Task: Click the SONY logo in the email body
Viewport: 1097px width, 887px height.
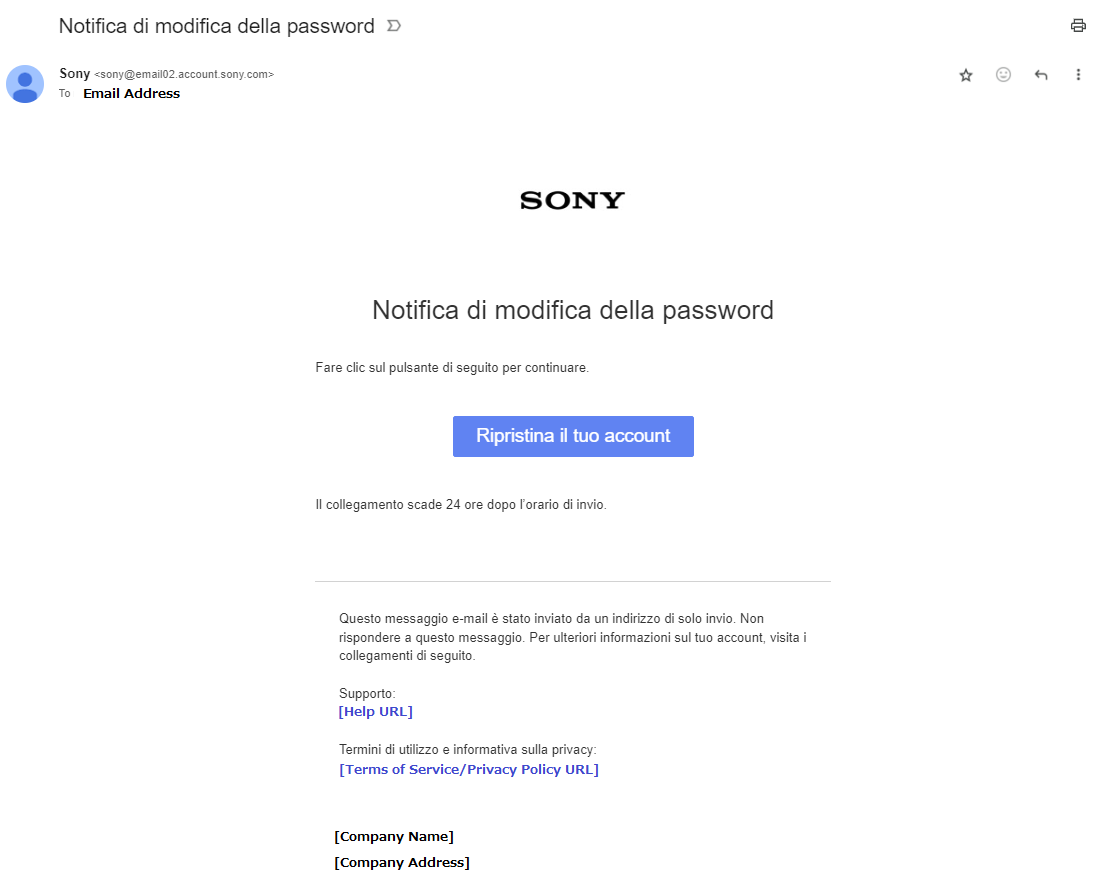Action: [572, 200]
